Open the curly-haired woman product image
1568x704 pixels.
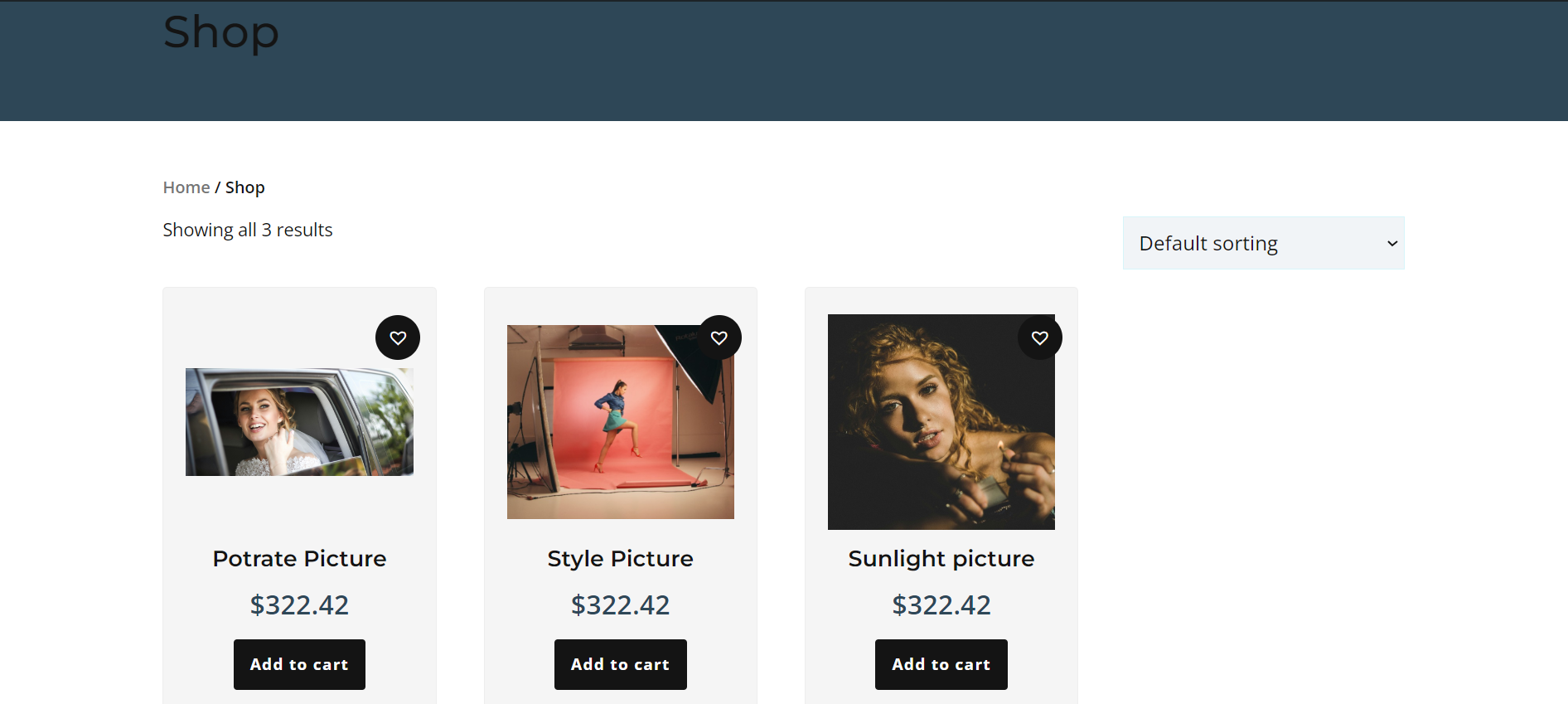(941, 422)
